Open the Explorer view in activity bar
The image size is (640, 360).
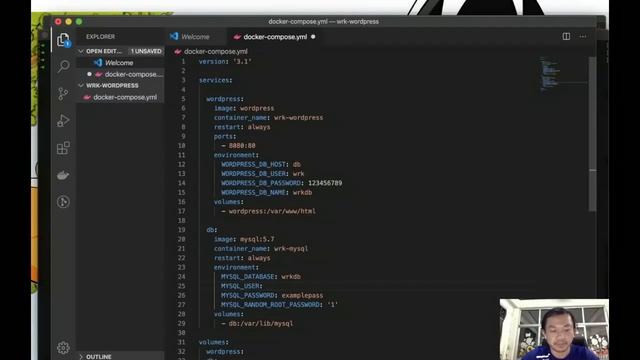[x=63, y=40]
